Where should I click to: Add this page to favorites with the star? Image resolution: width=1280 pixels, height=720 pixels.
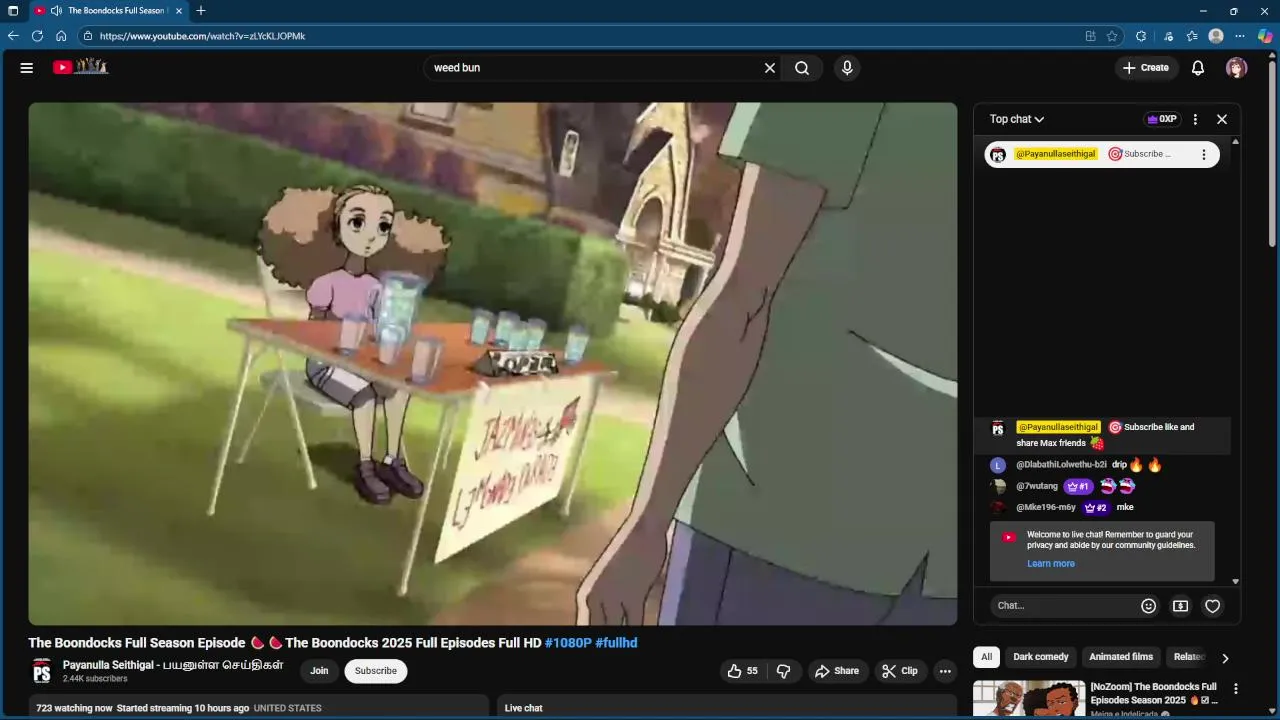pyautogui.click(x=1112, y=36)
